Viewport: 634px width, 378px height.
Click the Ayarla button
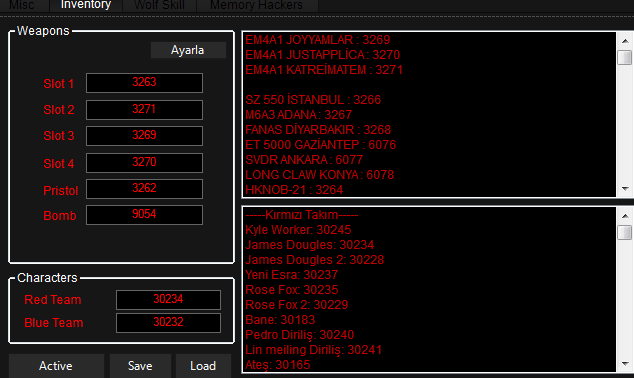[x=188, y=50]
